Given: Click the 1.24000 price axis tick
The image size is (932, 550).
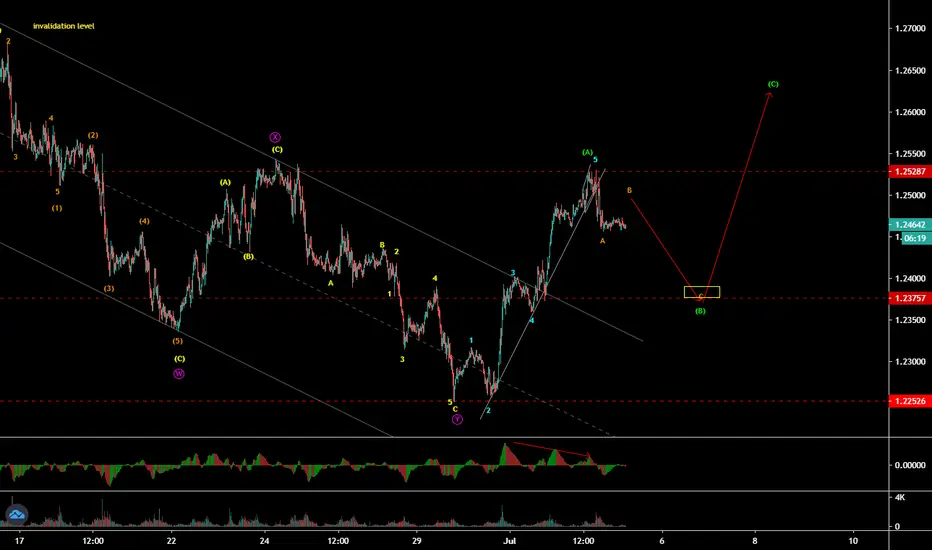Looking at the screenshot, I should (x=910, y=278).
